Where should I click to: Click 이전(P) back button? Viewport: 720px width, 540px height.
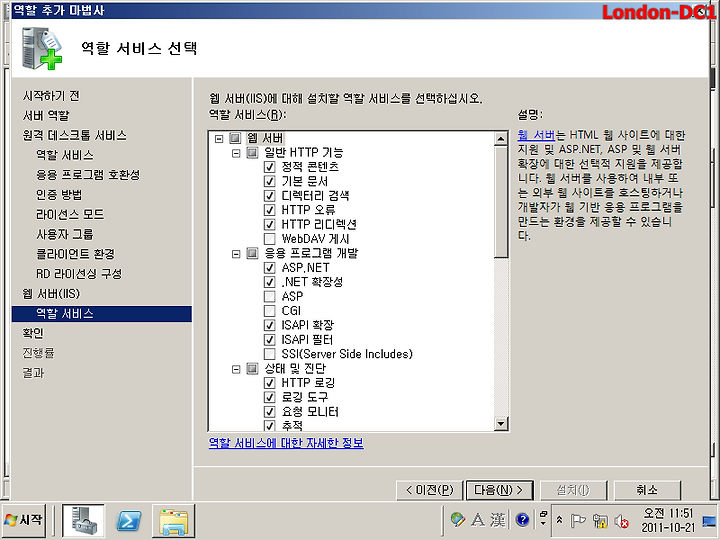tap(430, 490)
